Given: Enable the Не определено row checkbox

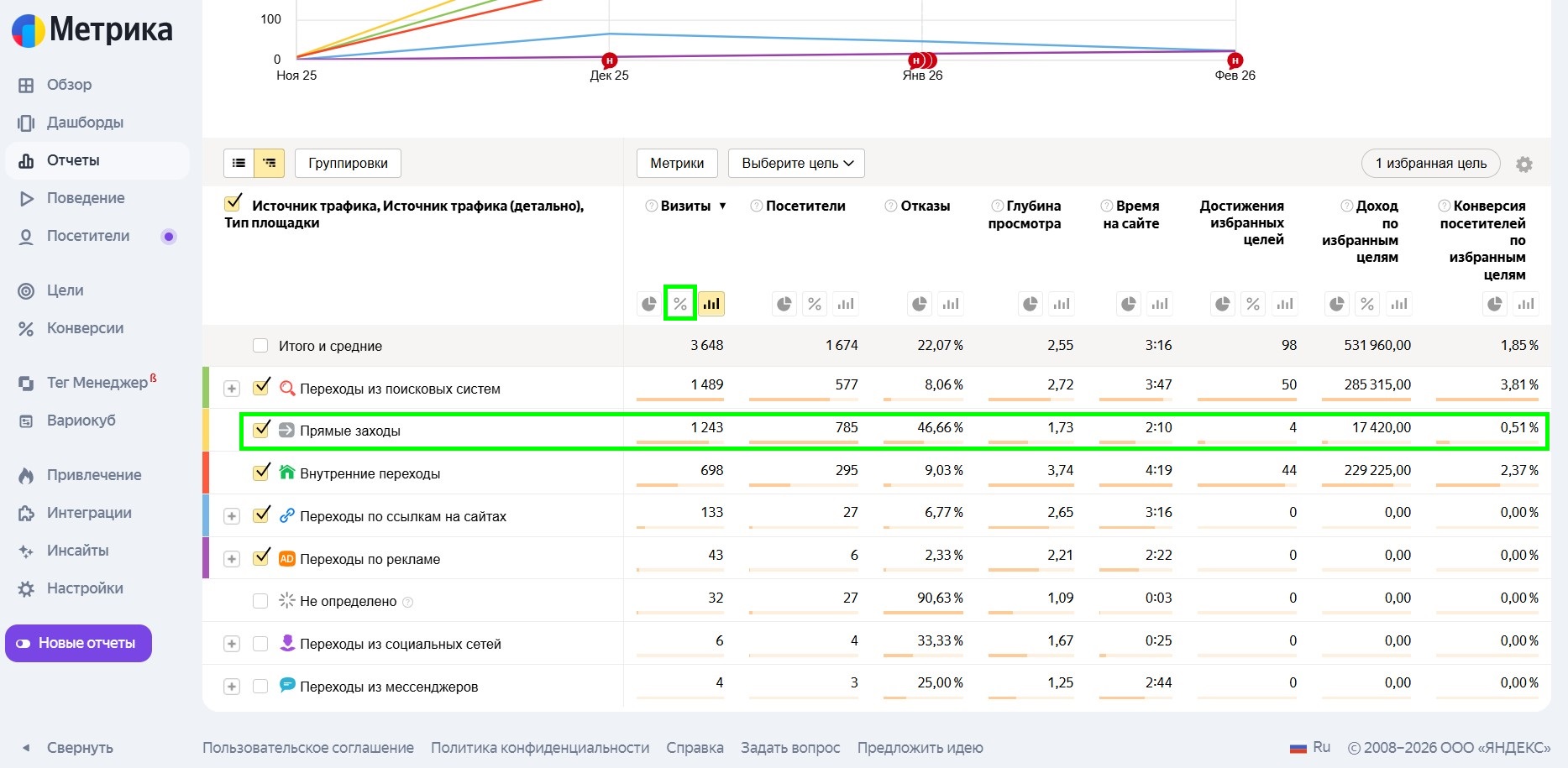Looking at the screenshot, I should 260,601.
